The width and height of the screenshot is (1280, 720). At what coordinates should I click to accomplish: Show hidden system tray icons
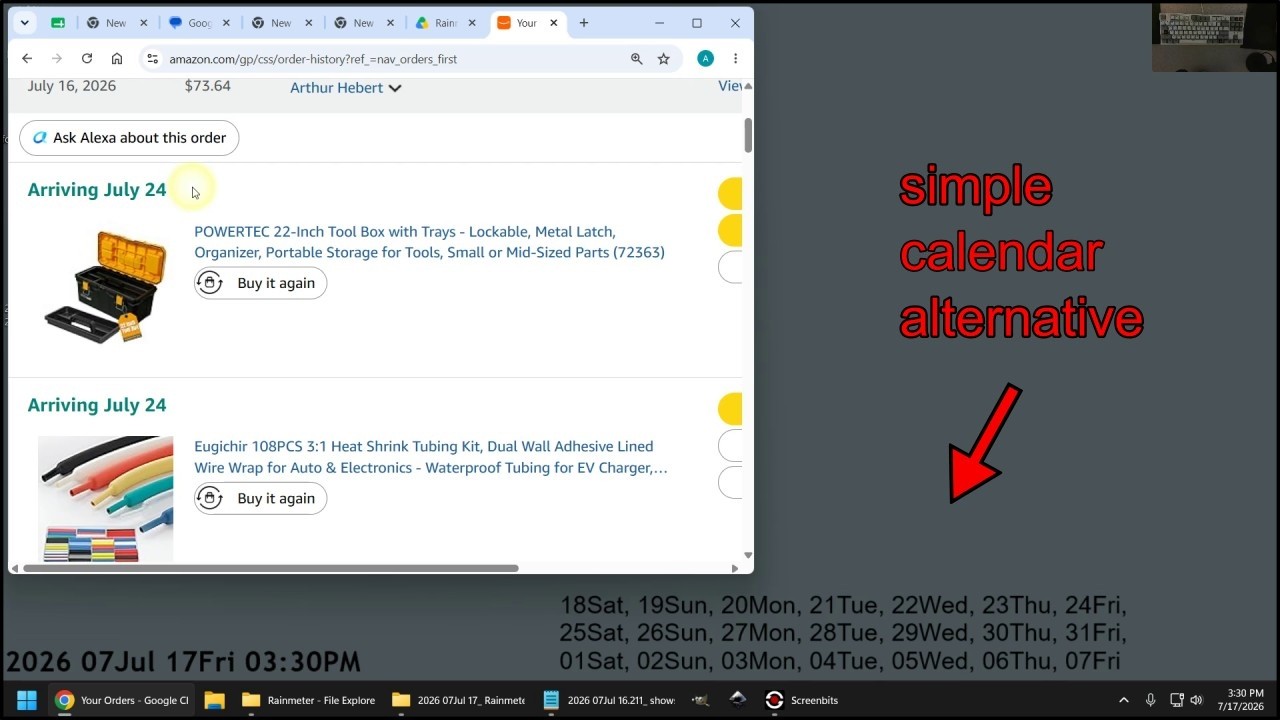click(x=1124, y=700)
